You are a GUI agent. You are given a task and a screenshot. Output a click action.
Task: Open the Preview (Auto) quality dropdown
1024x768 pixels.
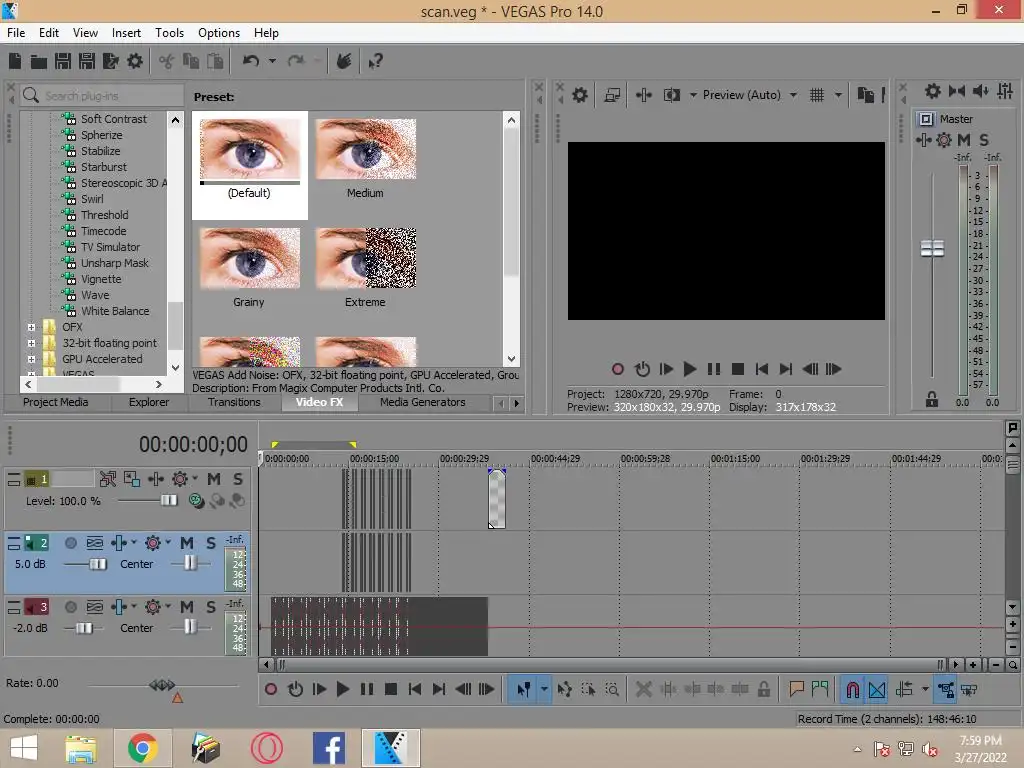[x=793, y=95]
